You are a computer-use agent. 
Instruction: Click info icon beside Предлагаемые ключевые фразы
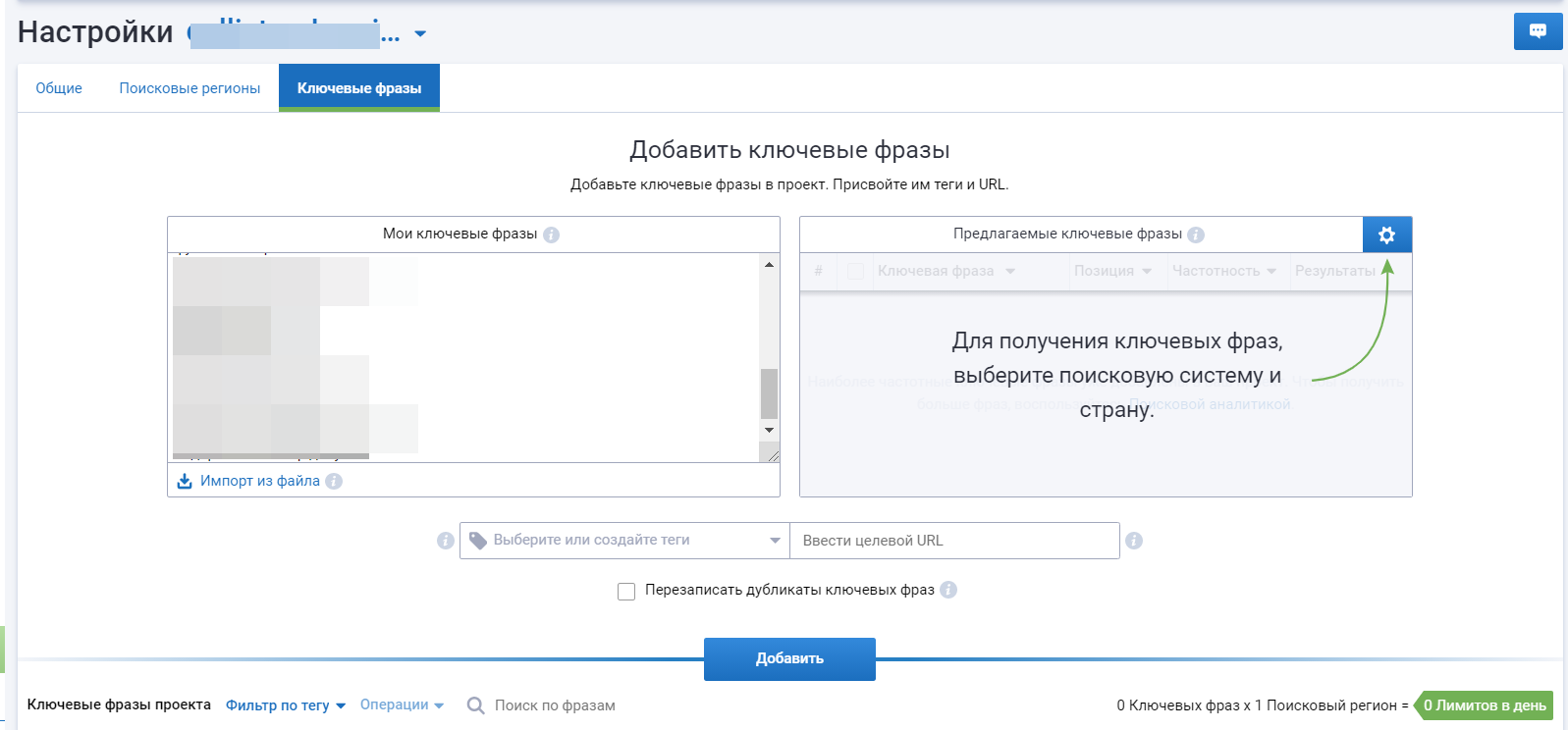pyautogui.click(x=1195, y=235)
